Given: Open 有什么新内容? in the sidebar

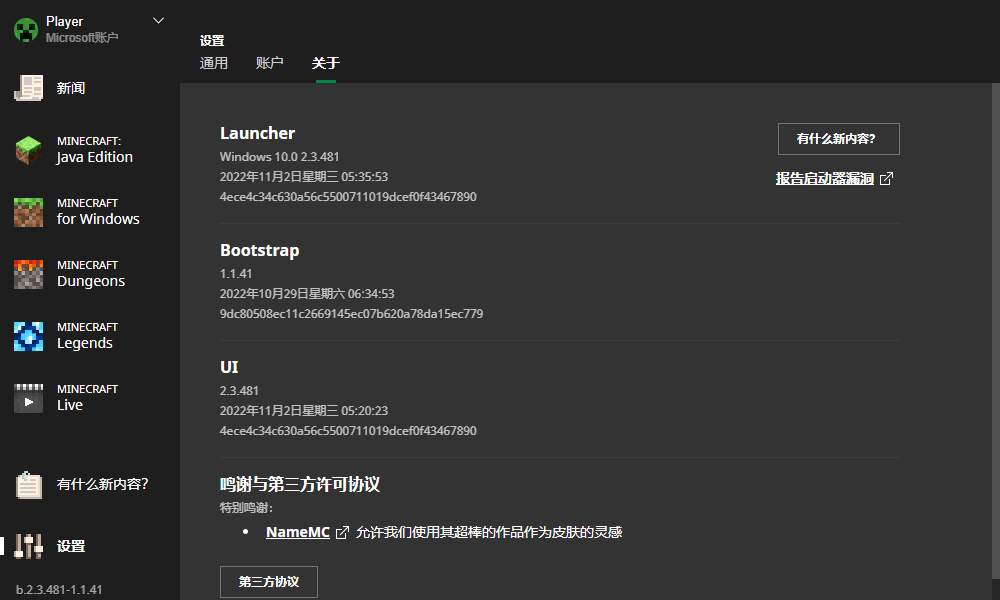Looking at the screenshot, I should (102, 484).
